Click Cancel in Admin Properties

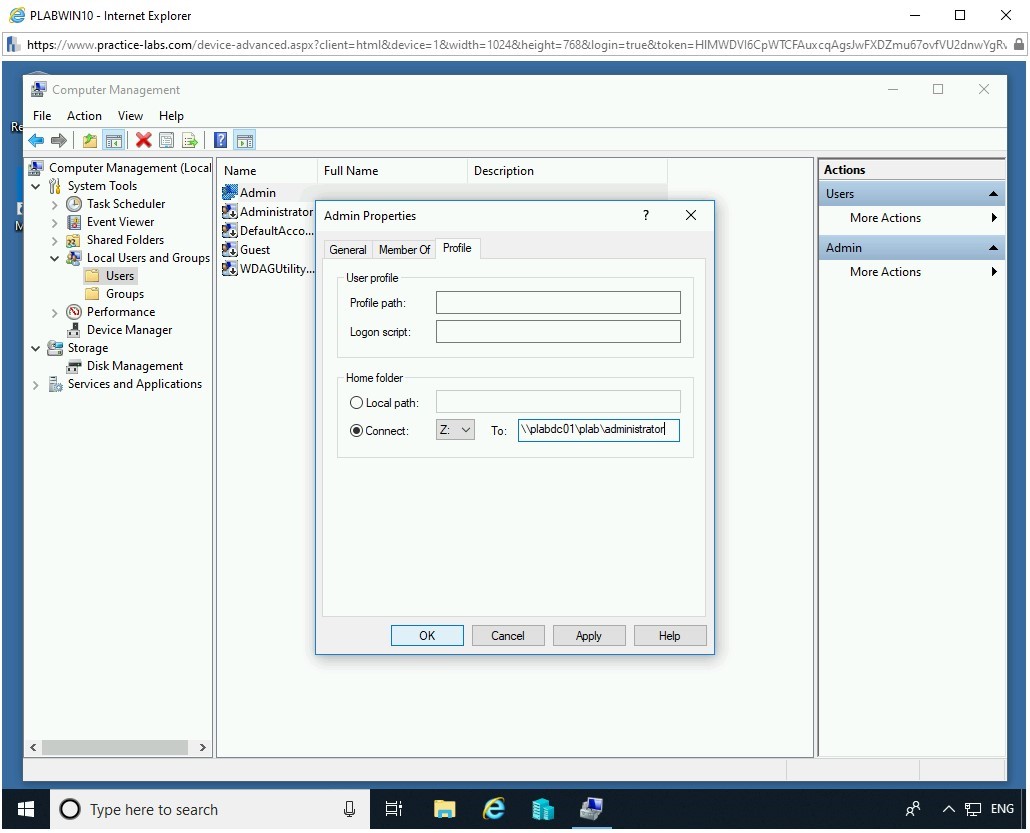point(508,635)
